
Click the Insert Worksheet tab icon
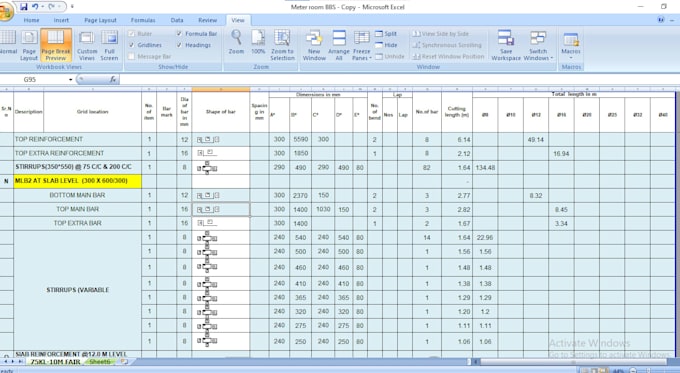[x=124, y=361]
